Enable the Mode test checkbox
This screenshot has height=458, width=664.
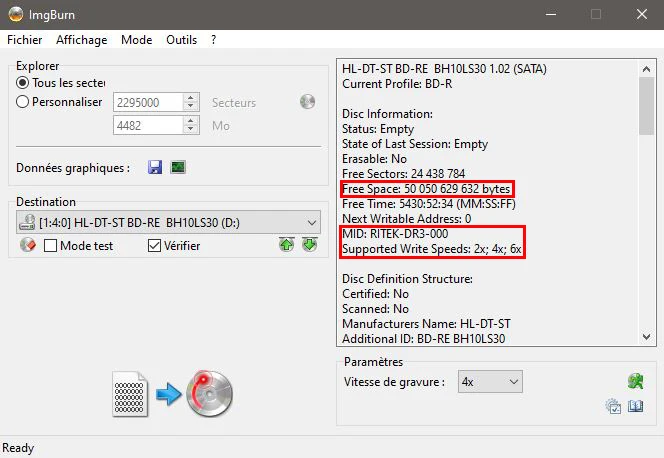[x=50, y=246]
